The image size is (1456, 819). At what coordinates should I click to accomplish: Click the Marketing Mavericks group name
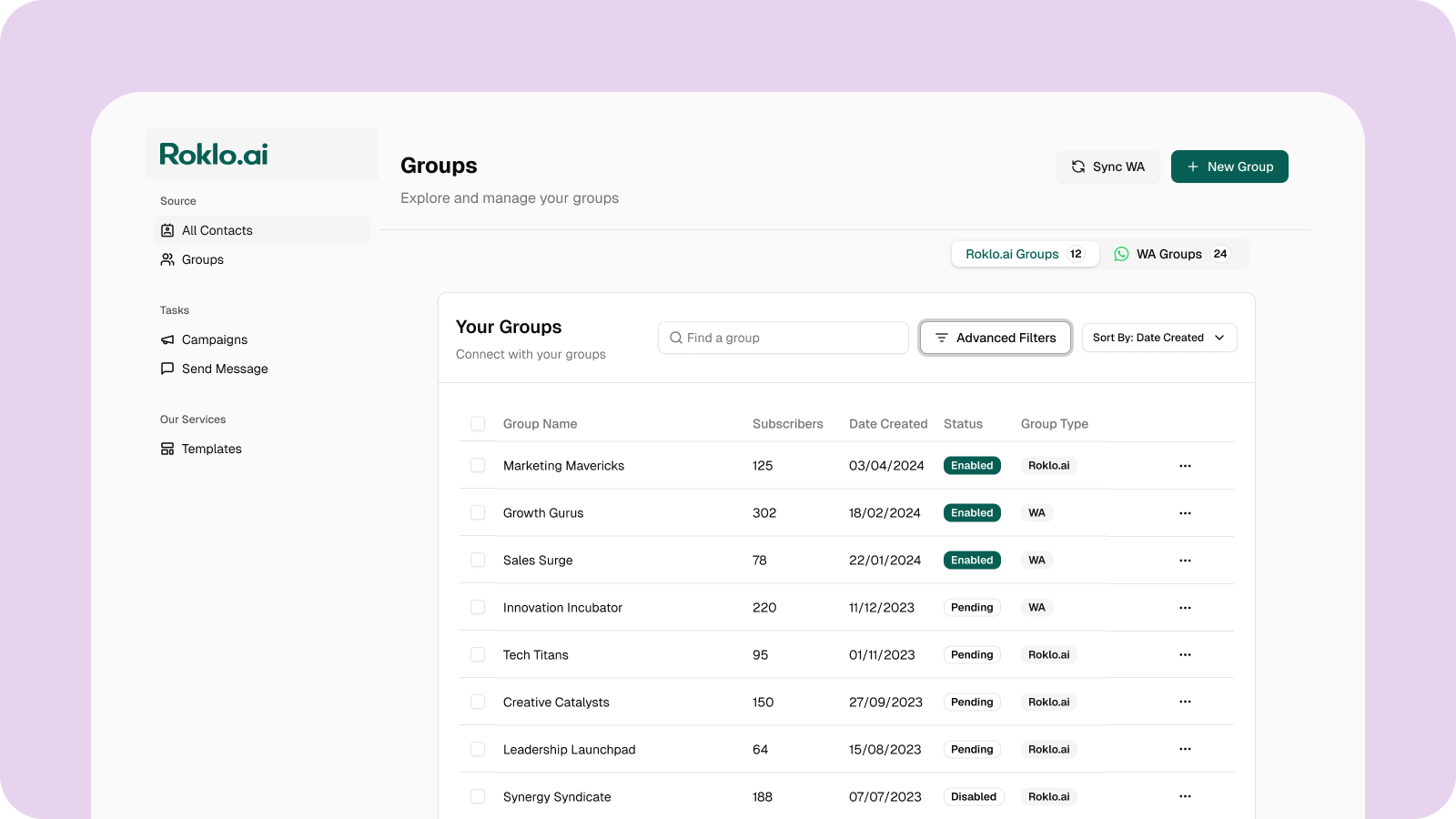(x=563, y=466)
